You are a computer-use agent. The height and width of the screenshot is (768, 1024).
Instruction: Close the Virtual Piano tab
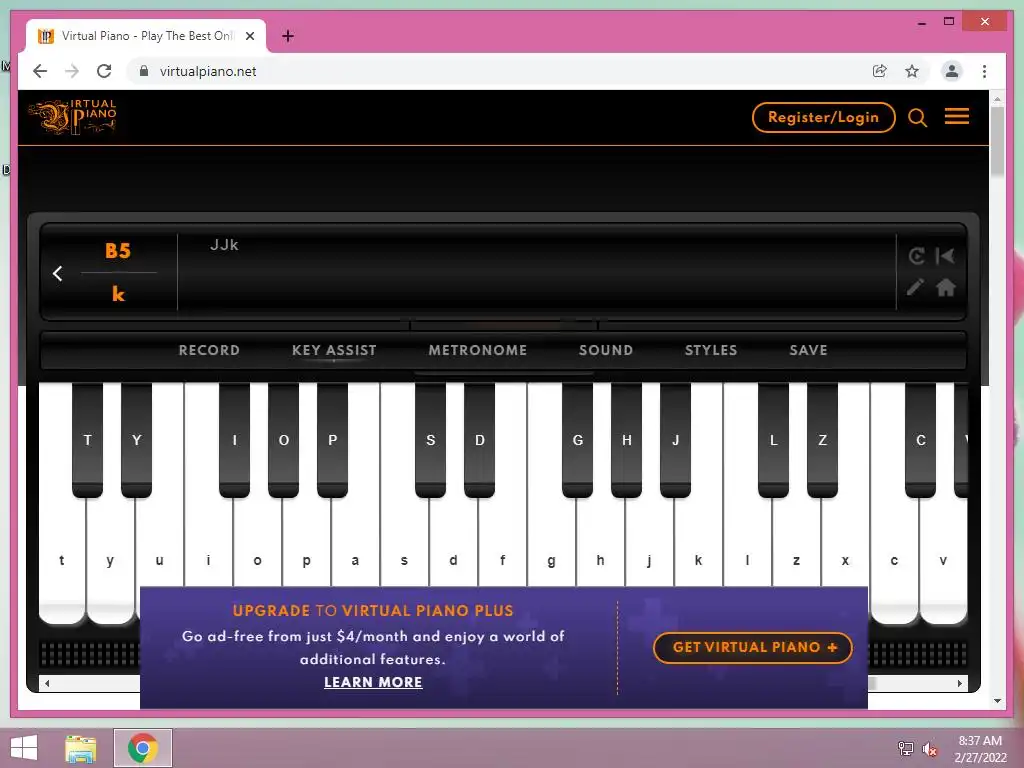point(250,36)
